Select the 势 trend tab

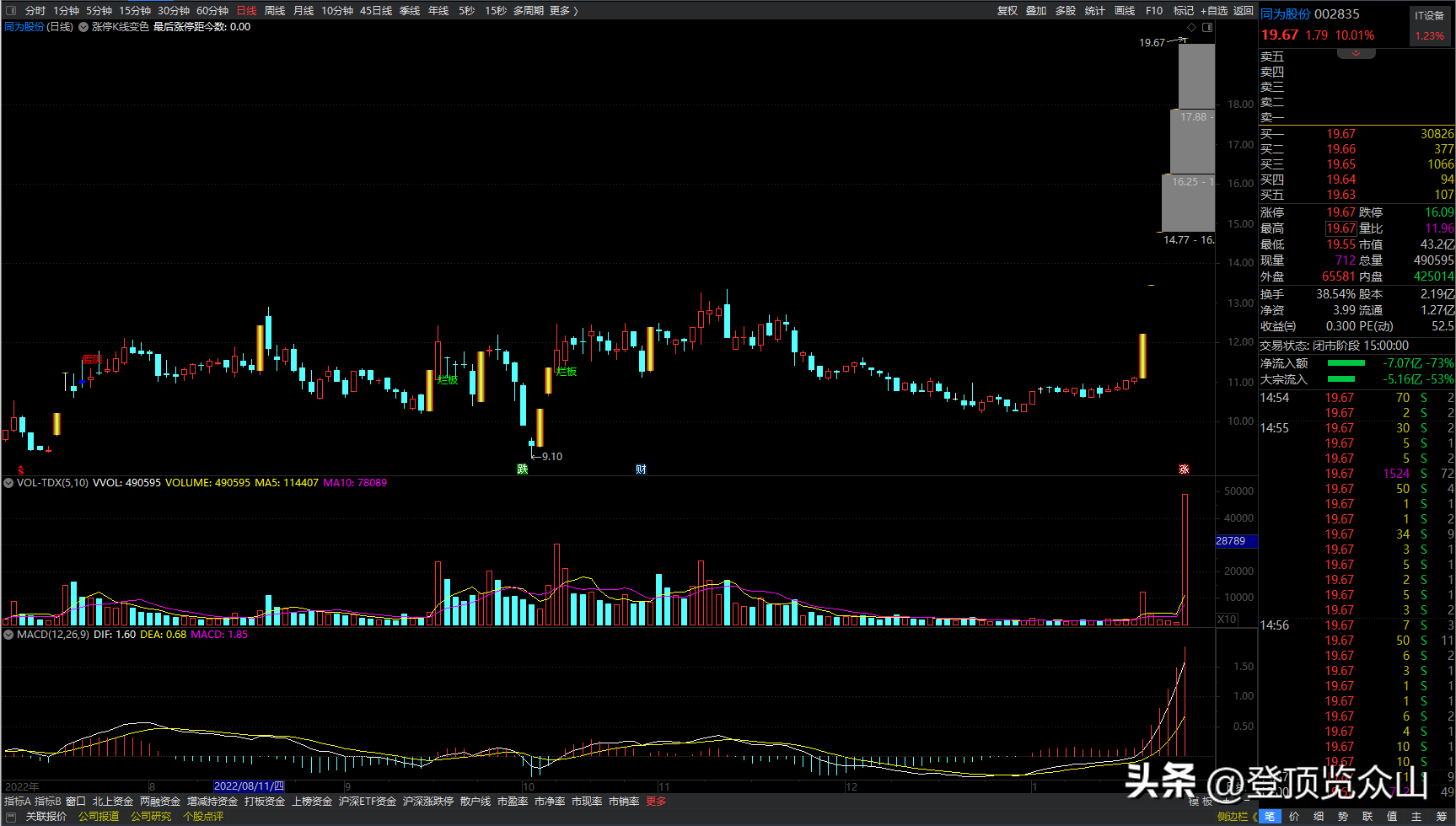tap(1343, 817)
